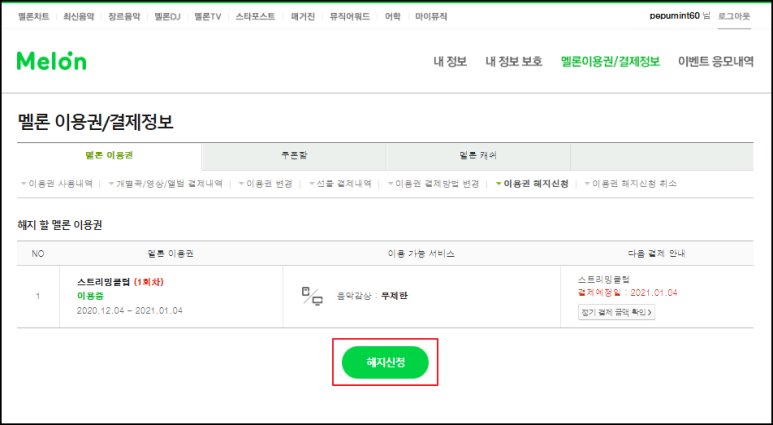Switch to 쿠폰함 tab

[294, 155]
